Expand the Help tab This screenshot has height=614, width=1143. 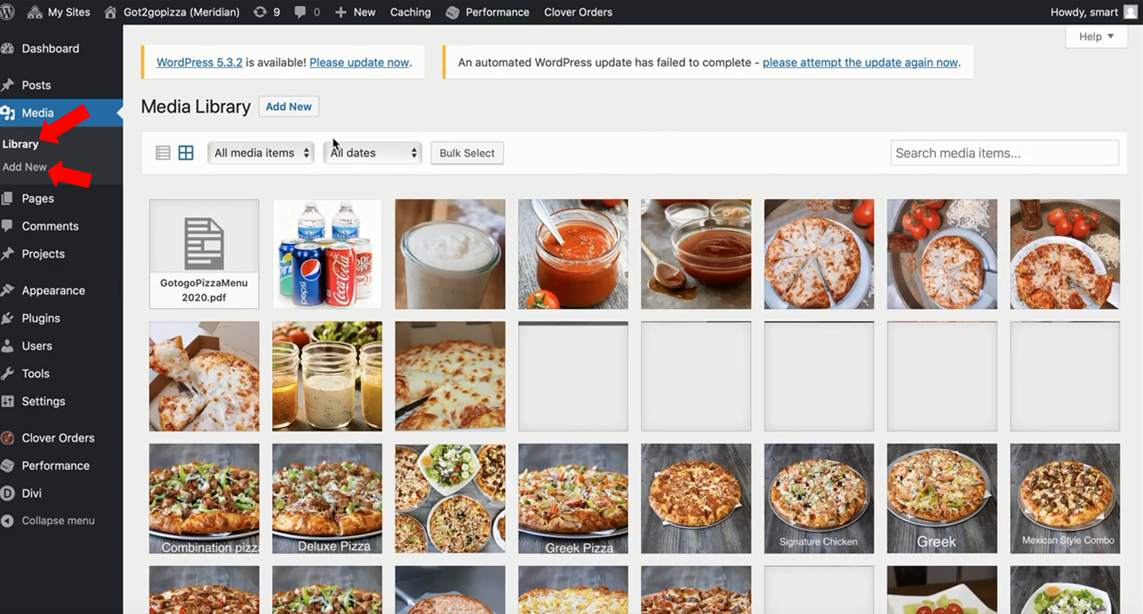coord(1096,36)
